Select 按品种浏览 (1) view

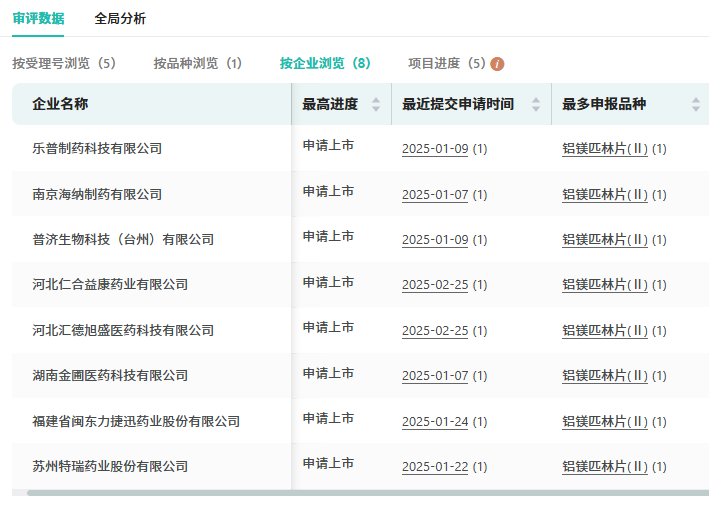point(198,63)
